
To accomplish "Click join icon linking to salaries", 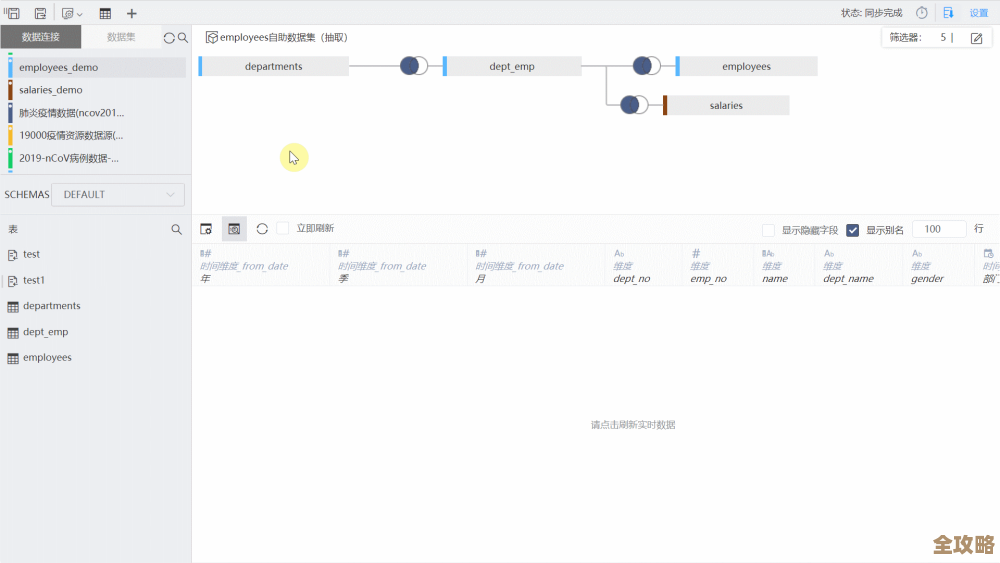I will 634,105.
